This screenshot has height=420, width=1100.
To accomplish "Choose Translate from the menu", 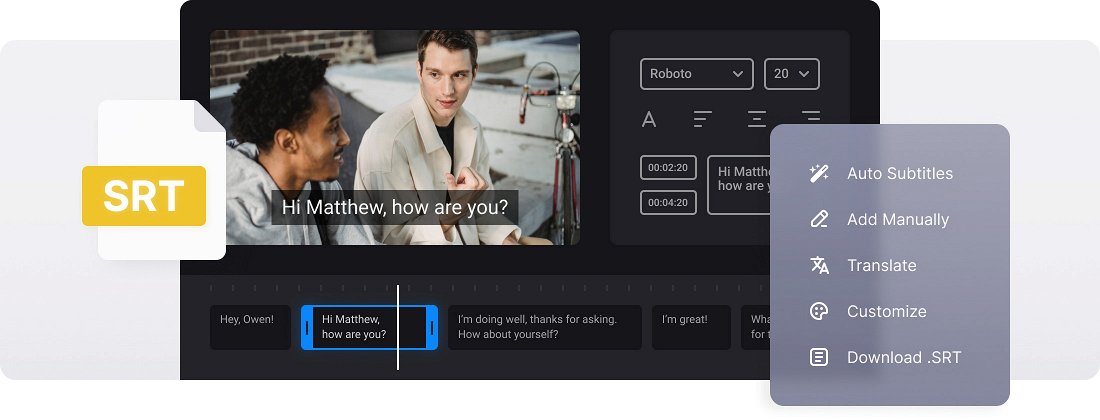I will [881, 265].
